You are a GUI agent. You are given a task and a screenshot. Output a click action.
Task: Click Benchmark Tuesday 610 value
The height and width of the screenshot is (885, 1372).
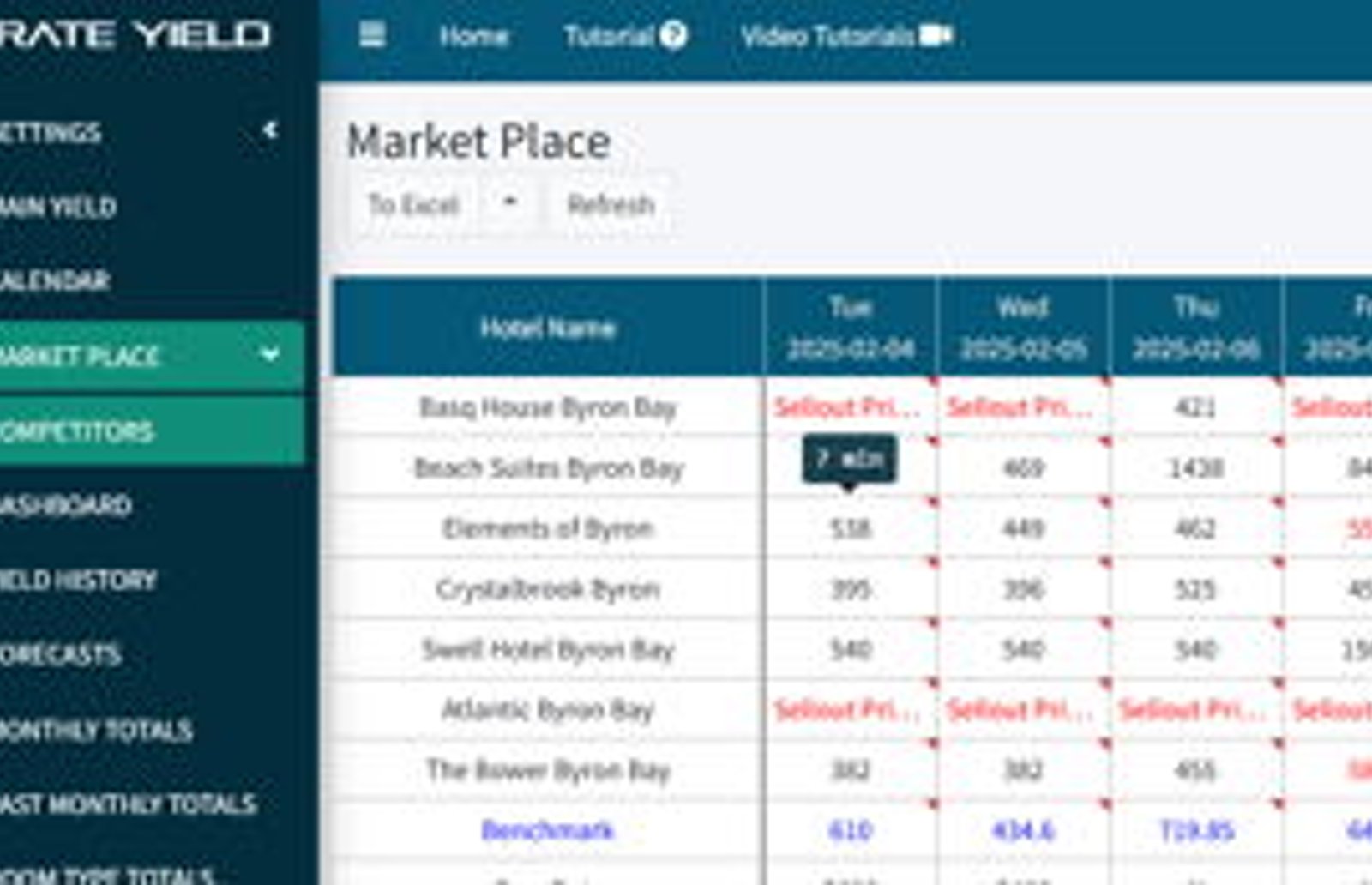[x=851, y=830]
